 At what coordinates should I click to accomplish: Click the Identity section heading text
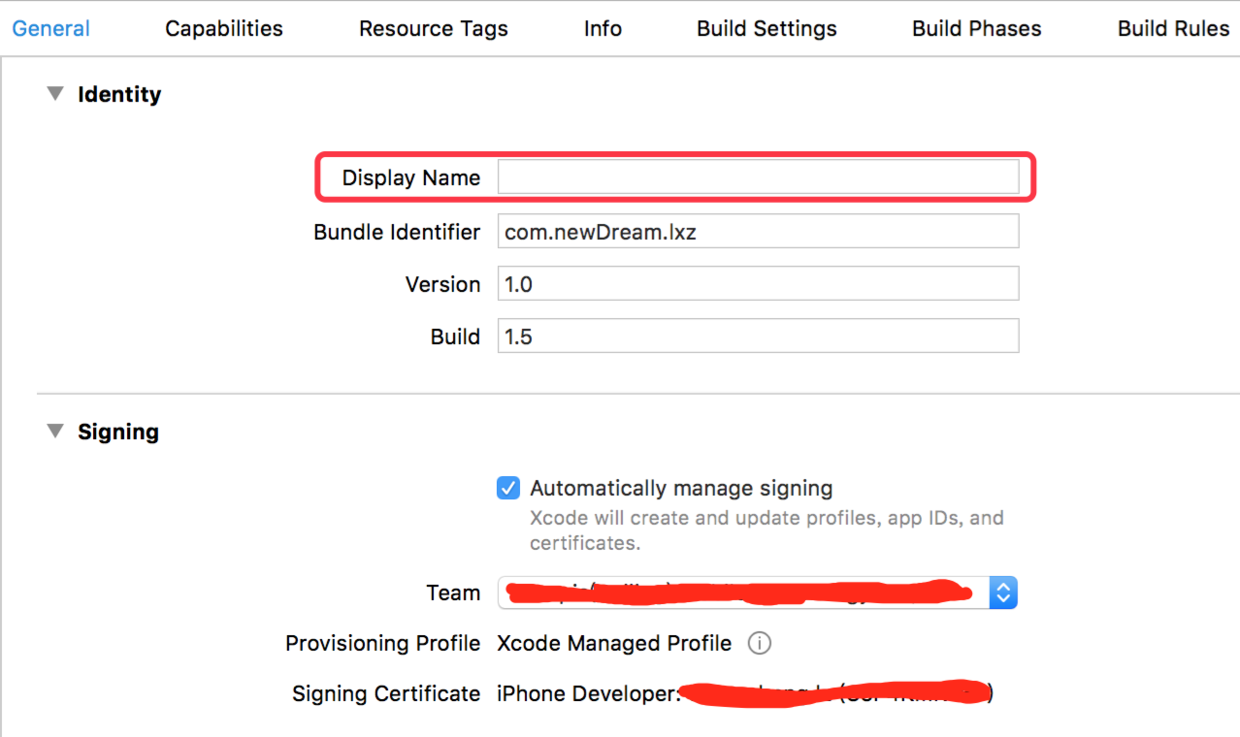[119, 94]
